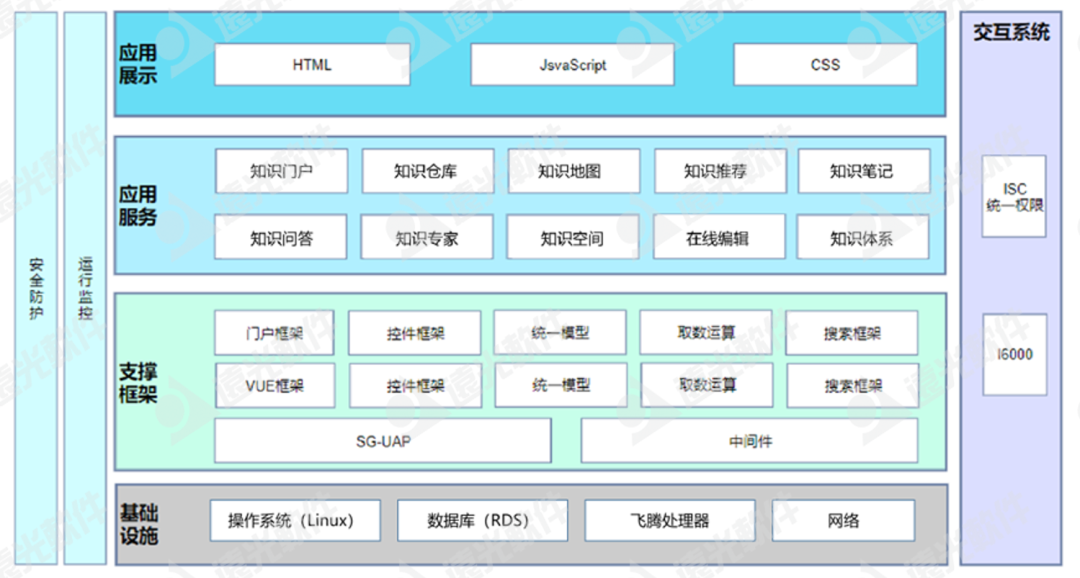Select the 知识仓库 block

[427, 171]
